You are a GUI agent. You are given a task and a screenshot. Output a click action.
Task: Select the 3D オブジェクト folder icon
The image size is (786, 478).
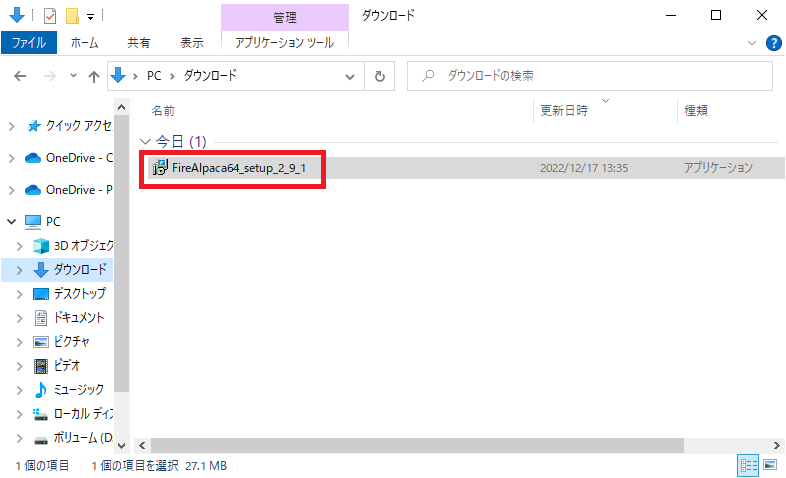41,246
